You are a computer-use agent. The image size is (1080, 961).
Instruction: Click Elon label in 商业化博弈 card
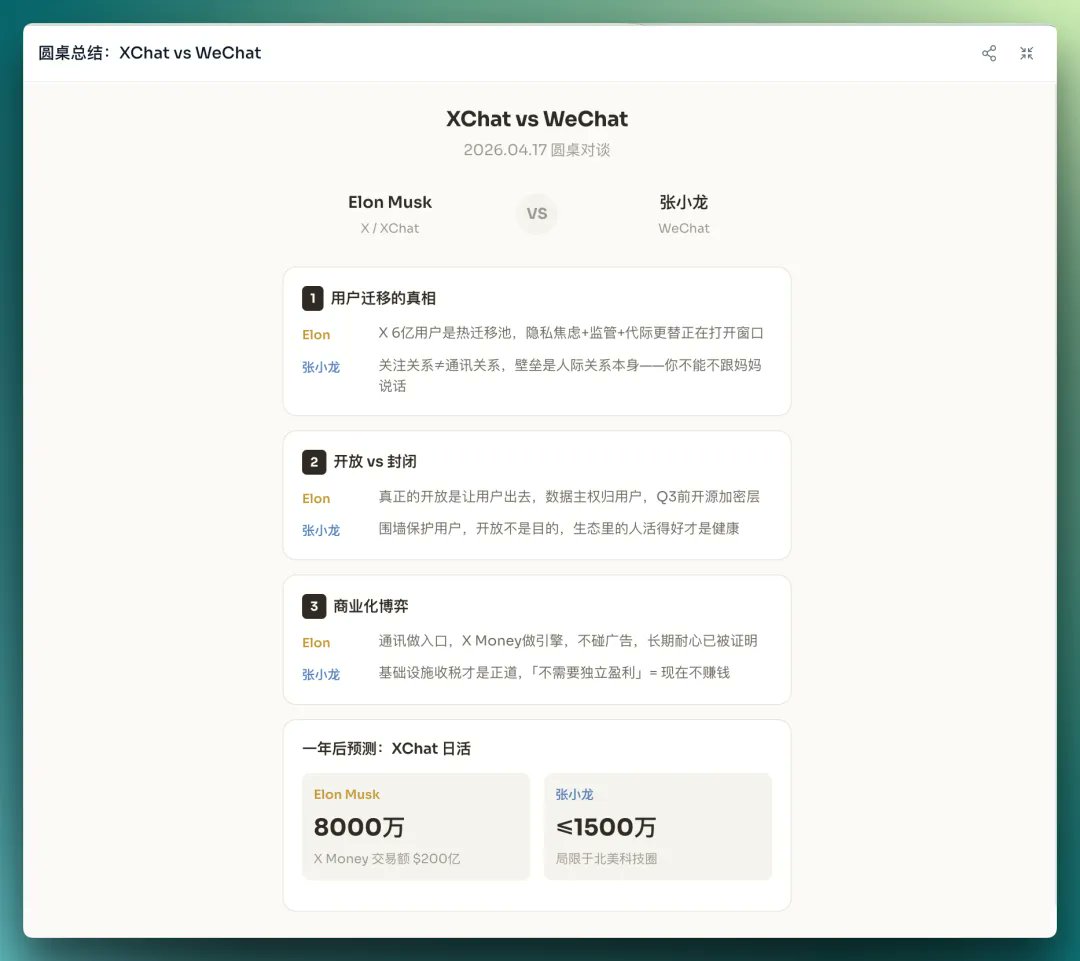point(316,643)
